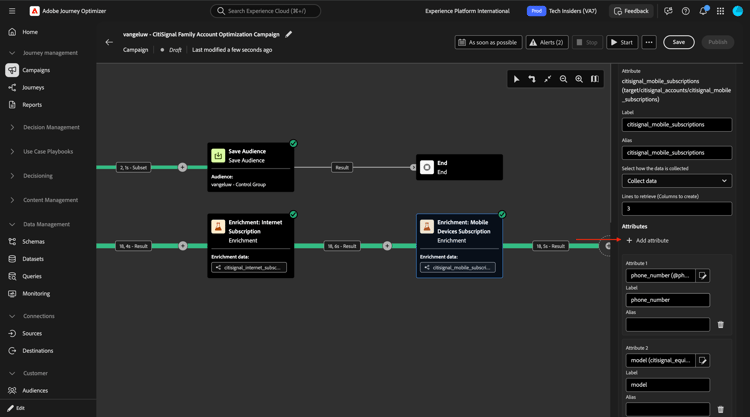Select the pointer tool in canvas toolbar

click(x=517, y=79)
